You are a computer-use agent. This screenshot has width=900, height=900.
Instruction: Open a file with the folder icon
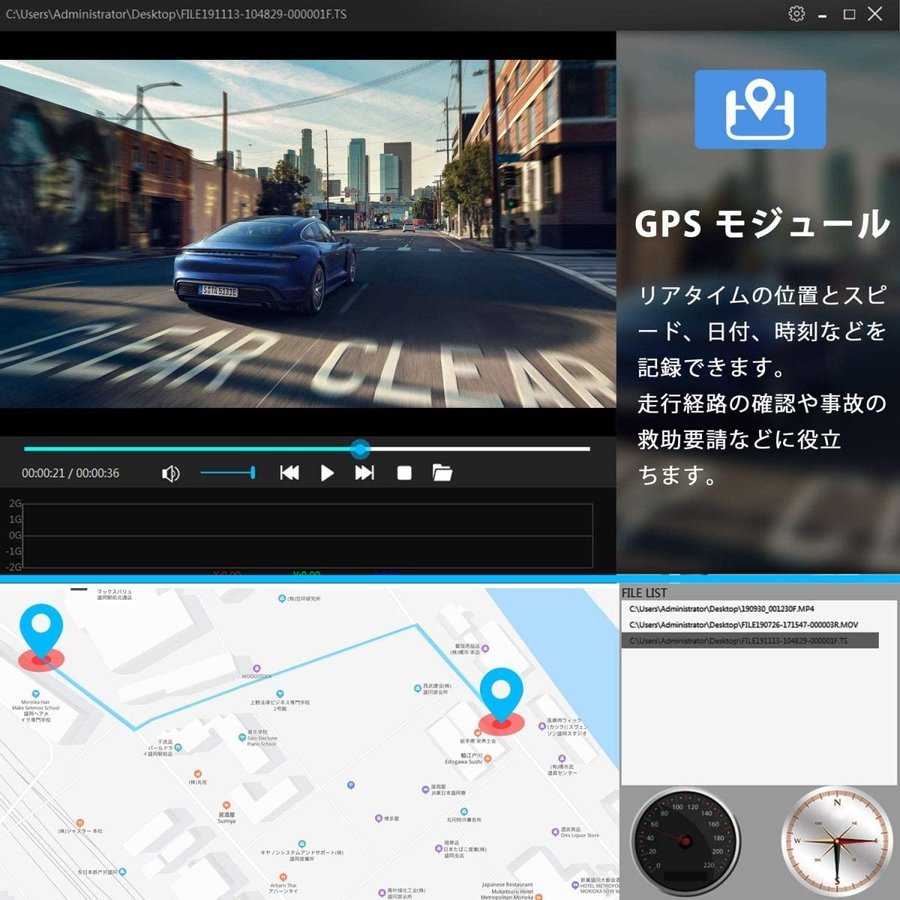[442, 473]
